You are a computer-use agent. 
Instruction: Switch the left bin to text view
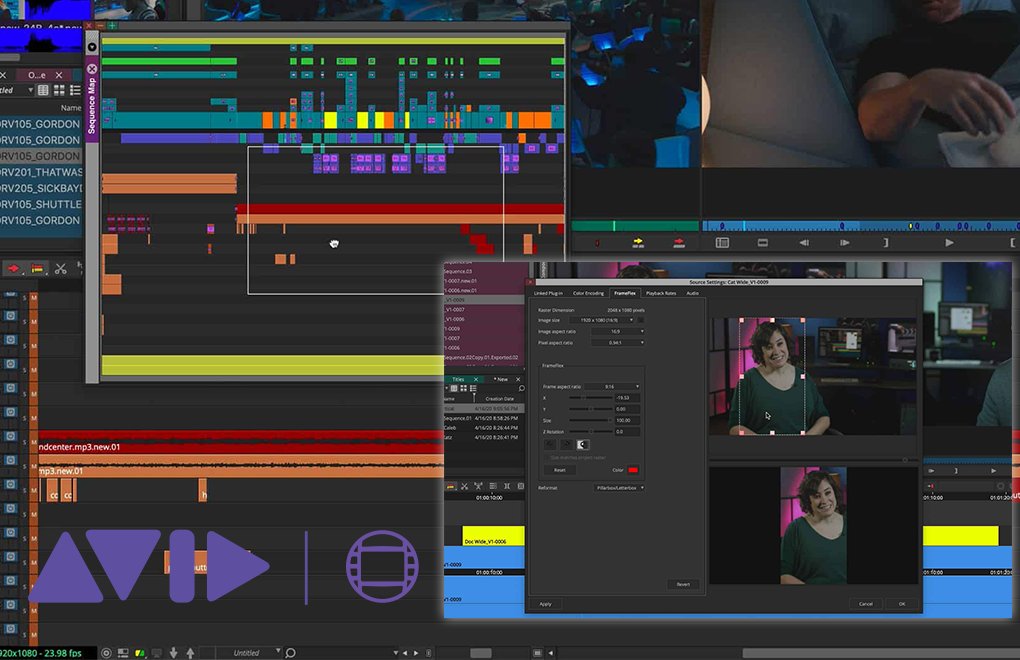[43, 90]
